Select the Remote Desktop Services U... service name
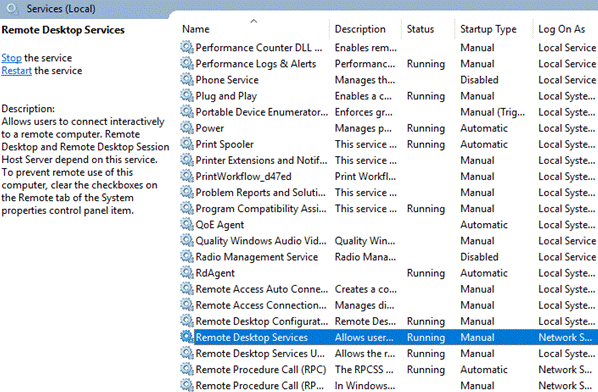Screen dimensions: 598x392 coord(260,353)
